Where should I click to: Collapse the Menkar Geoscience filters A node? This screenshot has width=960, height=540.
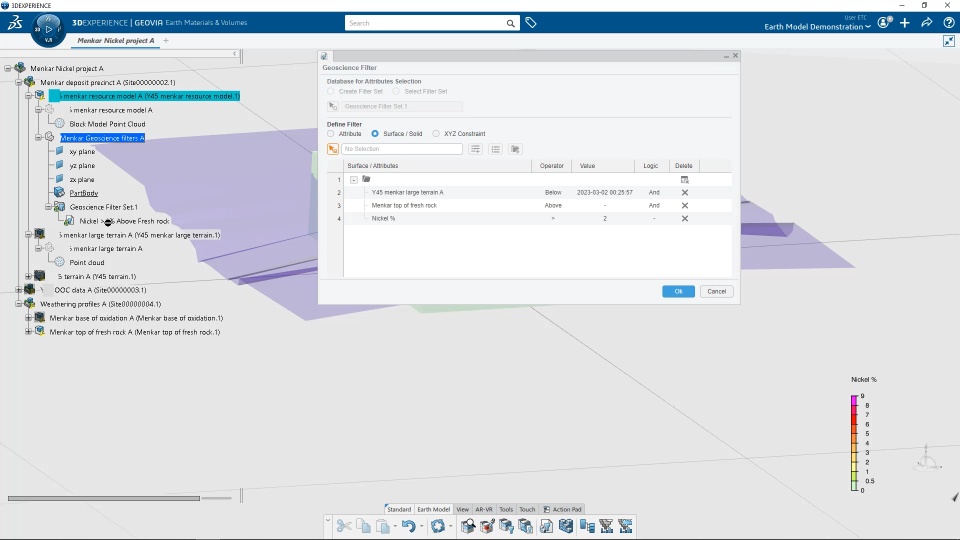[38, 138]
